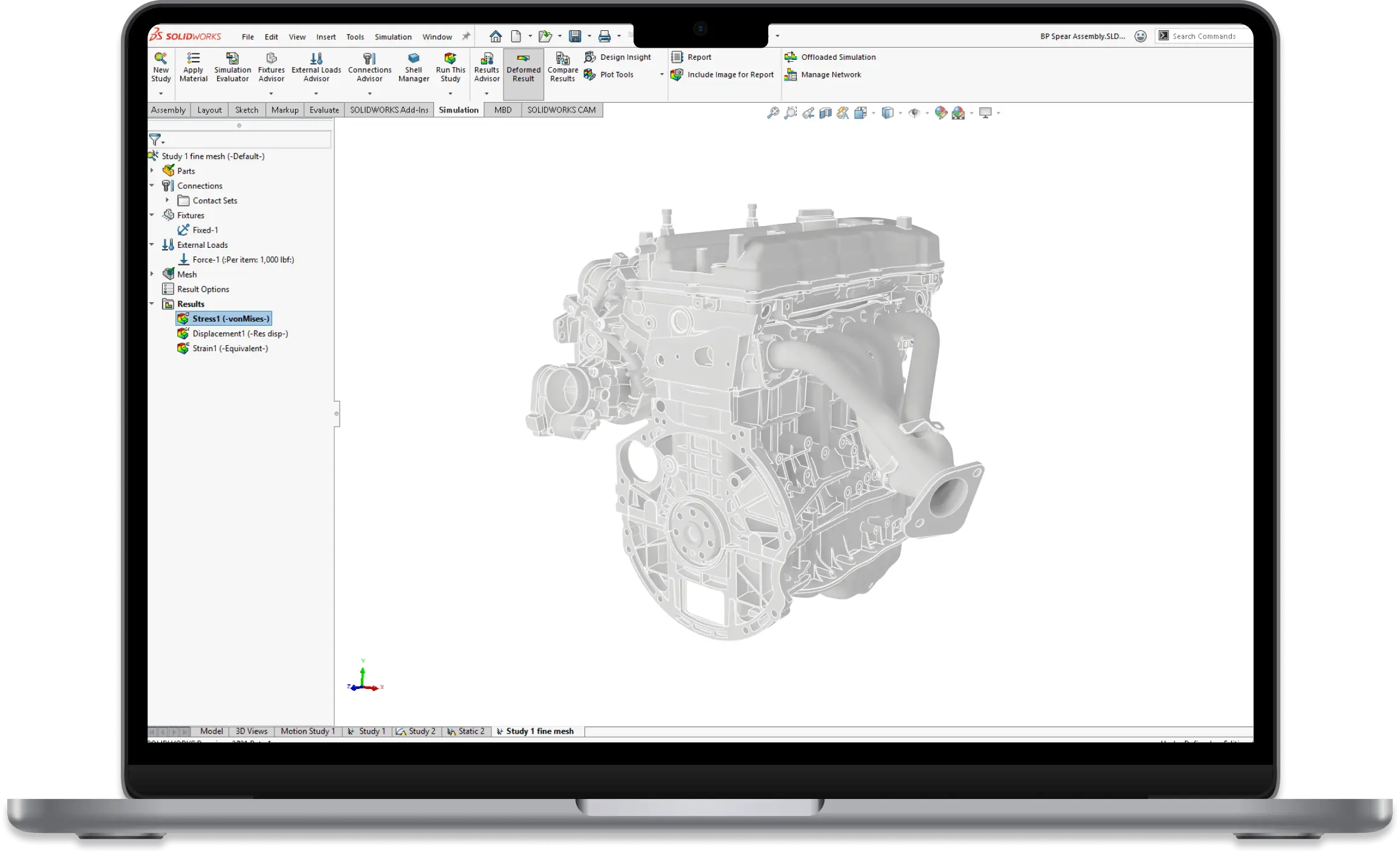This screenshot has width=1400, height=854.
Task: Collapse the Connections tree node
Action: [152, 186]
